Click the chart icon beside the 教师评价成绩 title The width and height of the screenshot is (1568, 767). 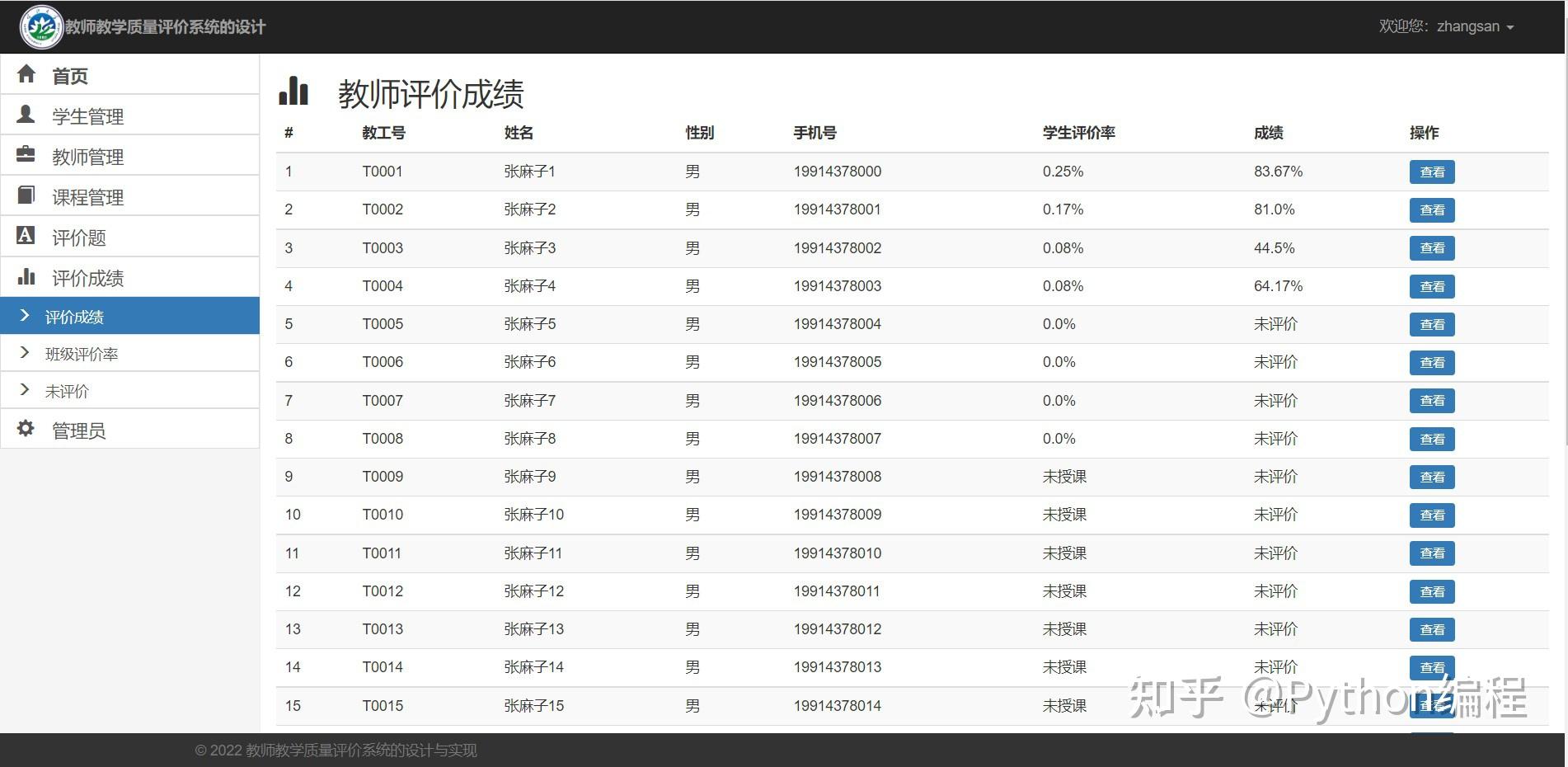pyautogui.click(x=294, y=92)
